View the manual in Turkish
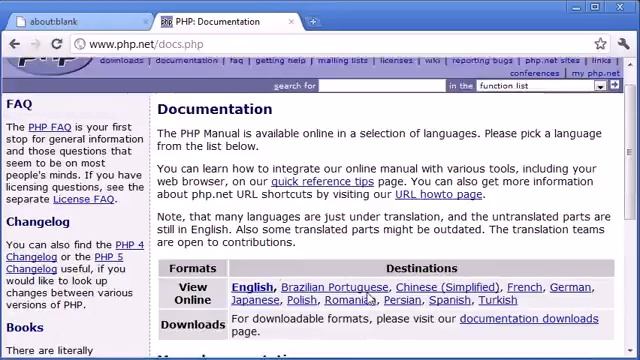 (498, 300)
